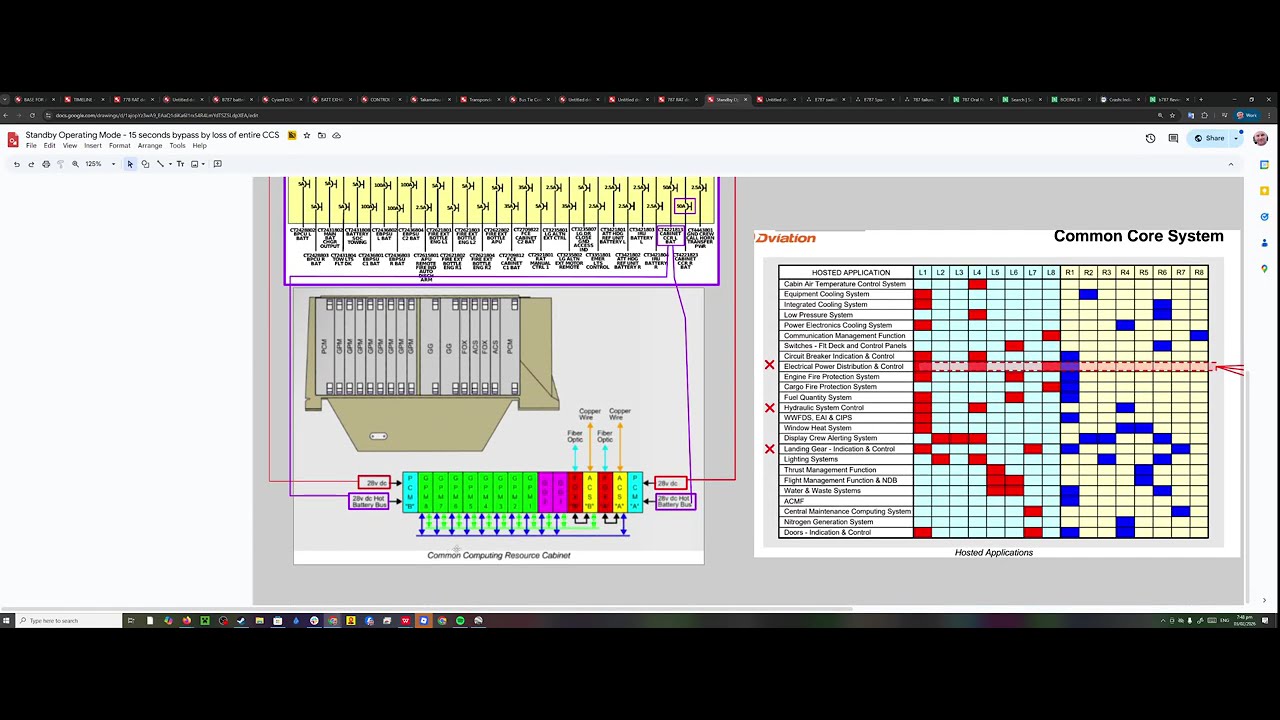Switch to the Takamatsu browser tab

pos(430,100)
